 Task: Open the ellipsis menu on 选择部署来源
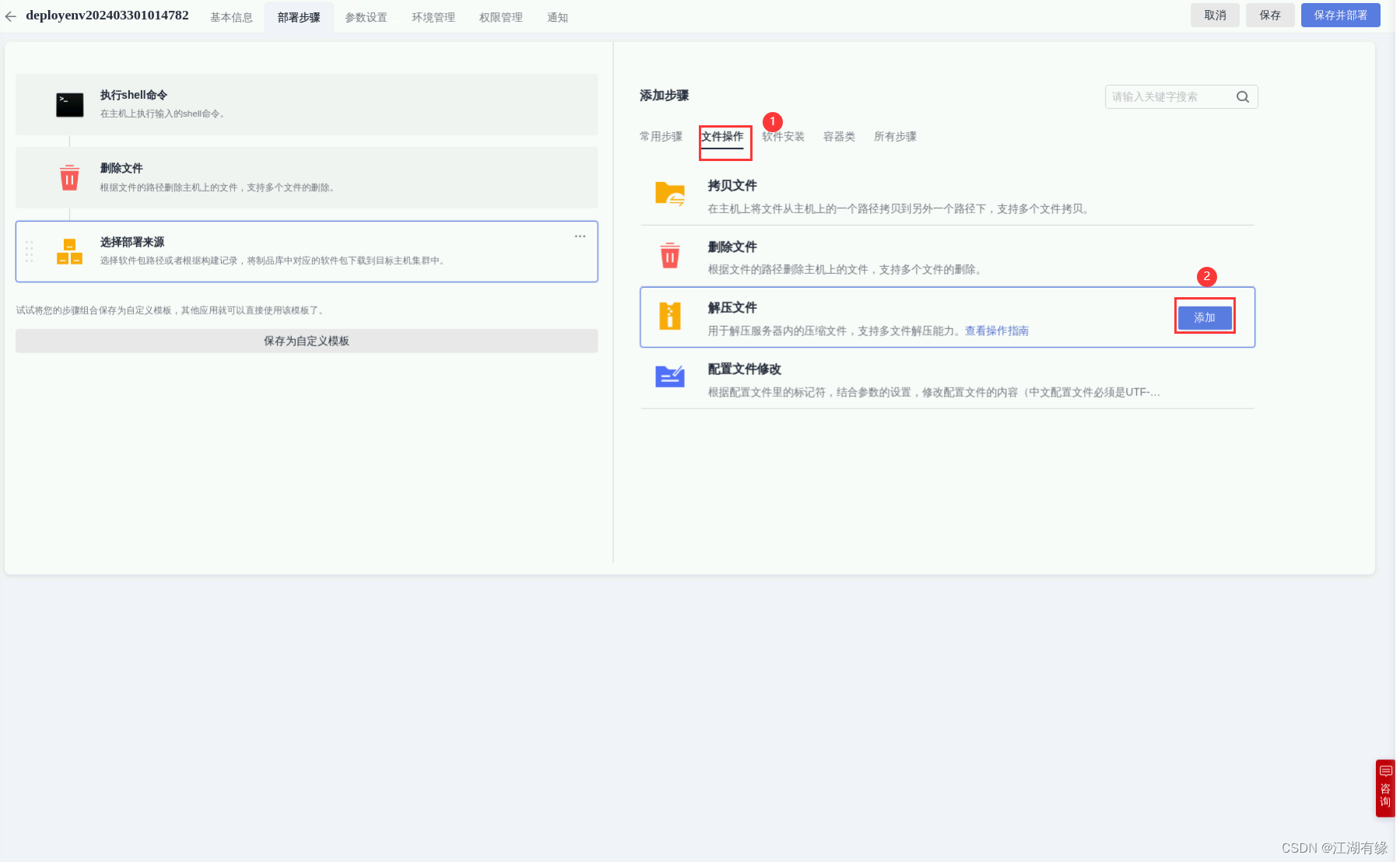point(580,237)
